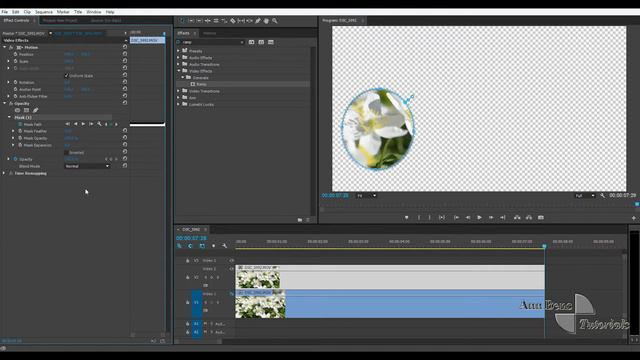This screenshot has width=640, height=360.
Task: Select the Razor tool
Action: pos(233,20)
